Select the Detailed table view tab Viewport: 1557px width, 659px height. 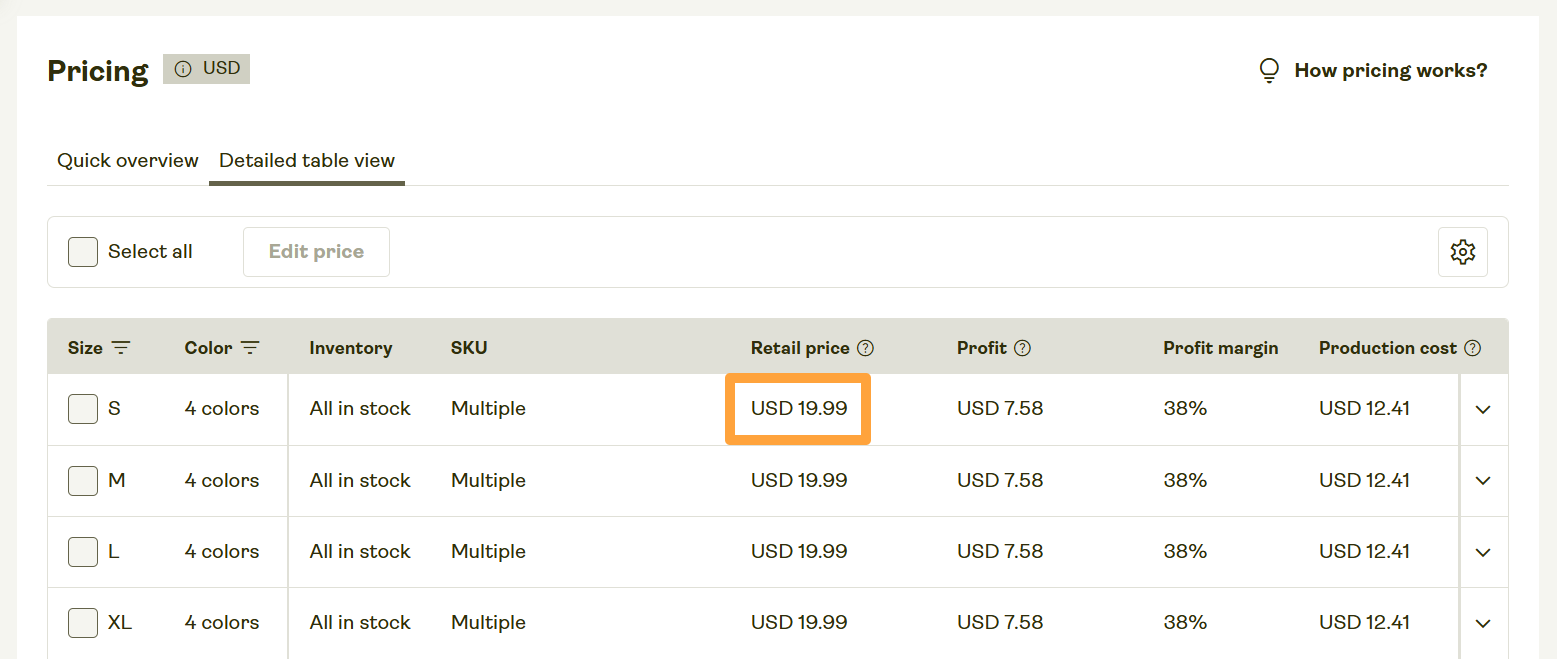coord(306,160)
